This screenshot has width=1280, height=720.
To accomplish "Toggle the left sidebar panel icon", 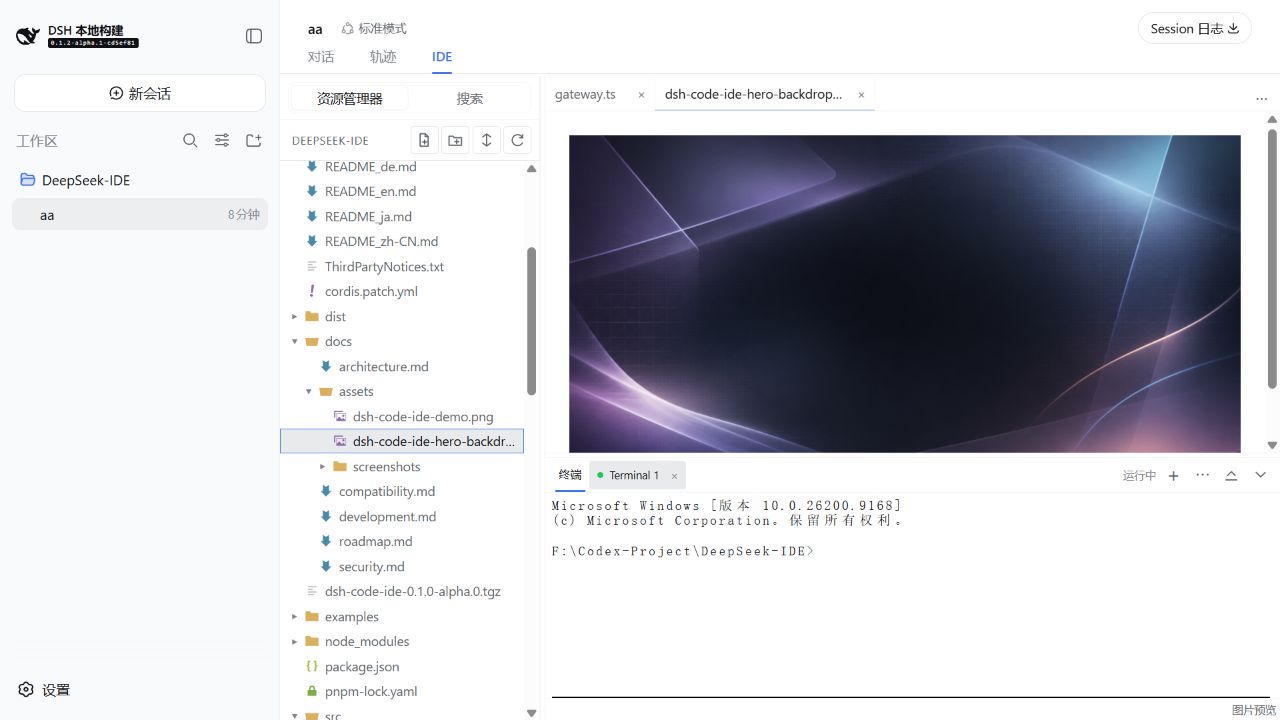I will pyautogui.click(x=254, y=36).
